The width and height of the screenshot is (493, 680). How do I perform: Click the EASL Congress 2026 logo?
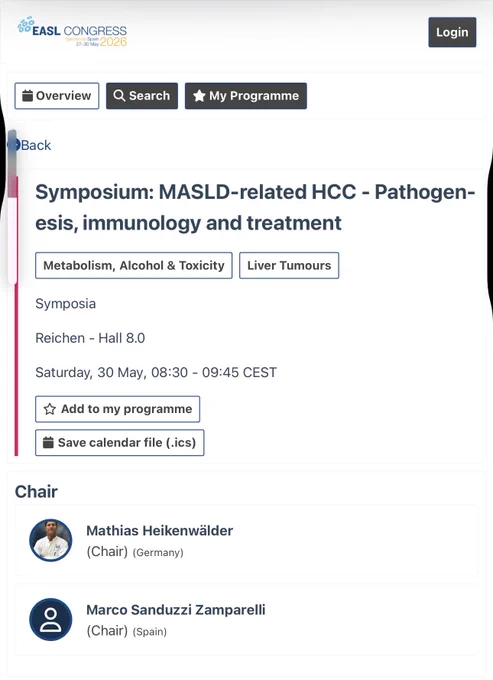click(72, 32)
